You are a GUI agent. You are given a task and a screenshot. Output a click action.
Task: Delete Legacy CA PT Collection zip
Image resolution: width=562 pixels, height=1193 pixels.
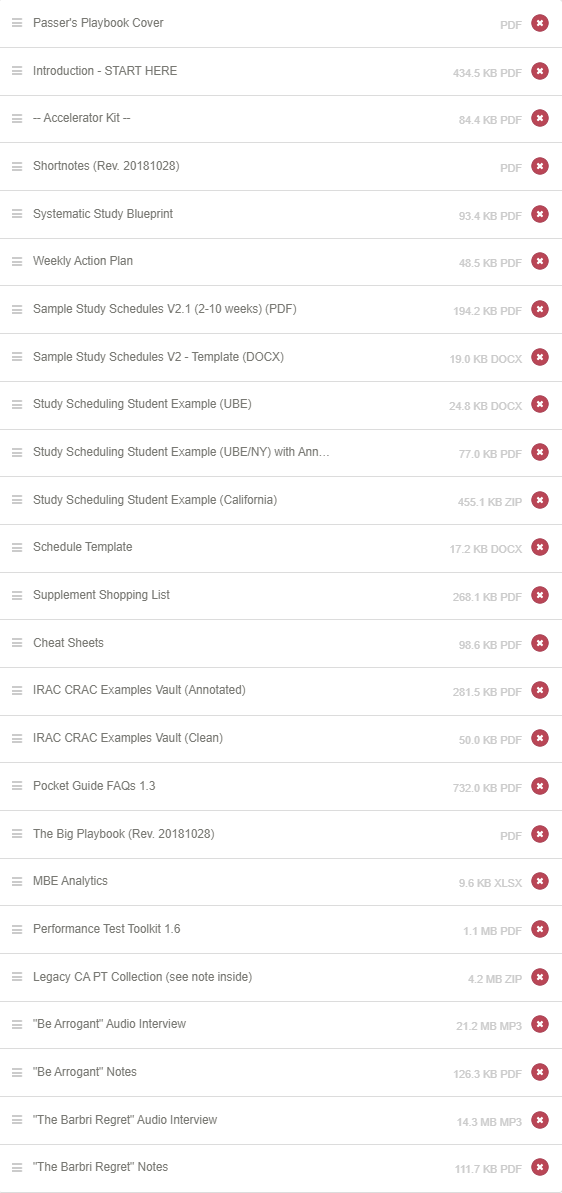[x=540, y=978]
